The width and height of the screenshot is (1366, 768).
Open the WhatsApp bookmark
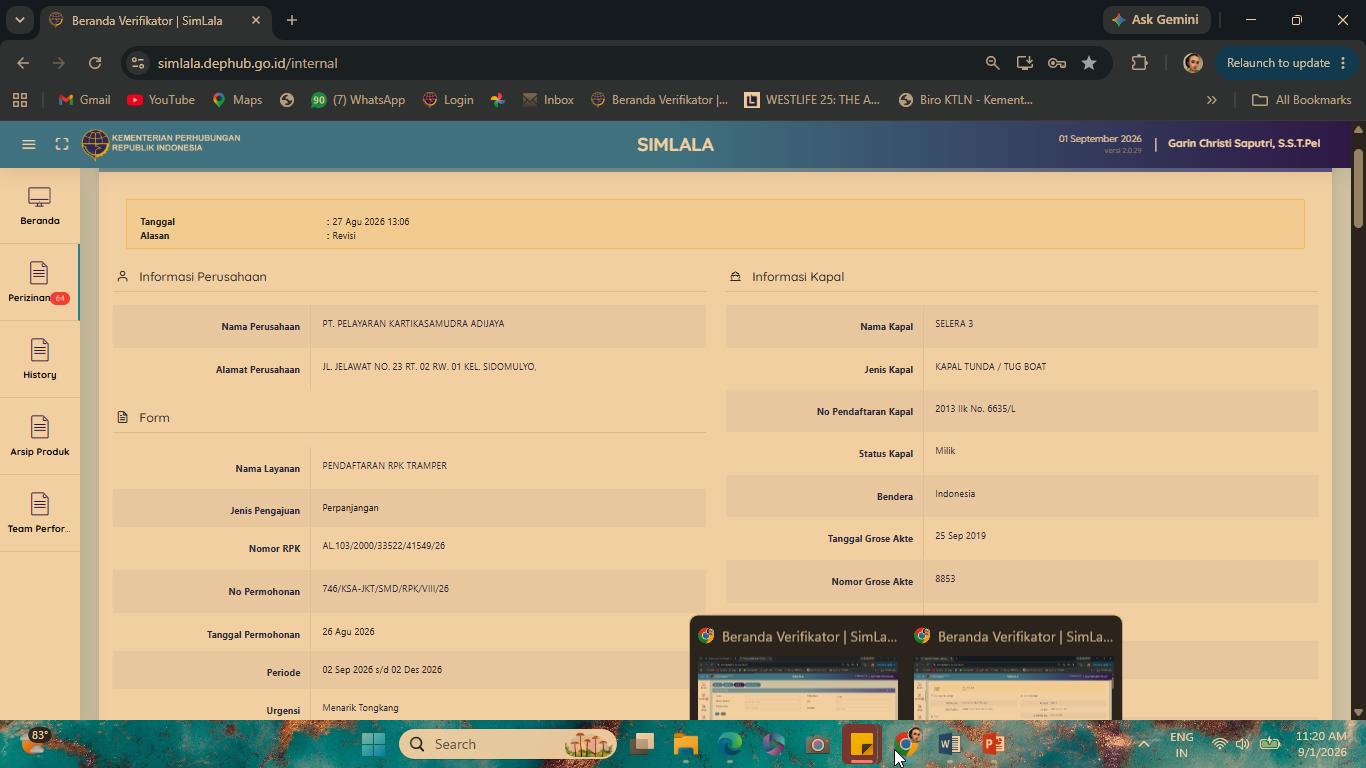pyautogui.click(x=358, y=100)
